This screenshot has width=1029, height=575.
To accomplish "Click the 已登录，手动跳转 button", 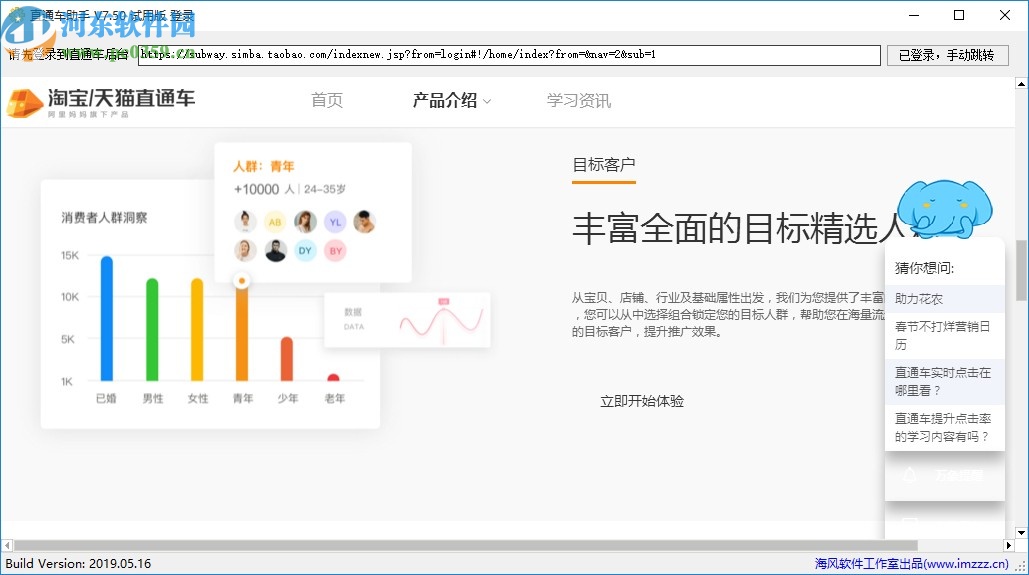I will click(x=947, y=55).
